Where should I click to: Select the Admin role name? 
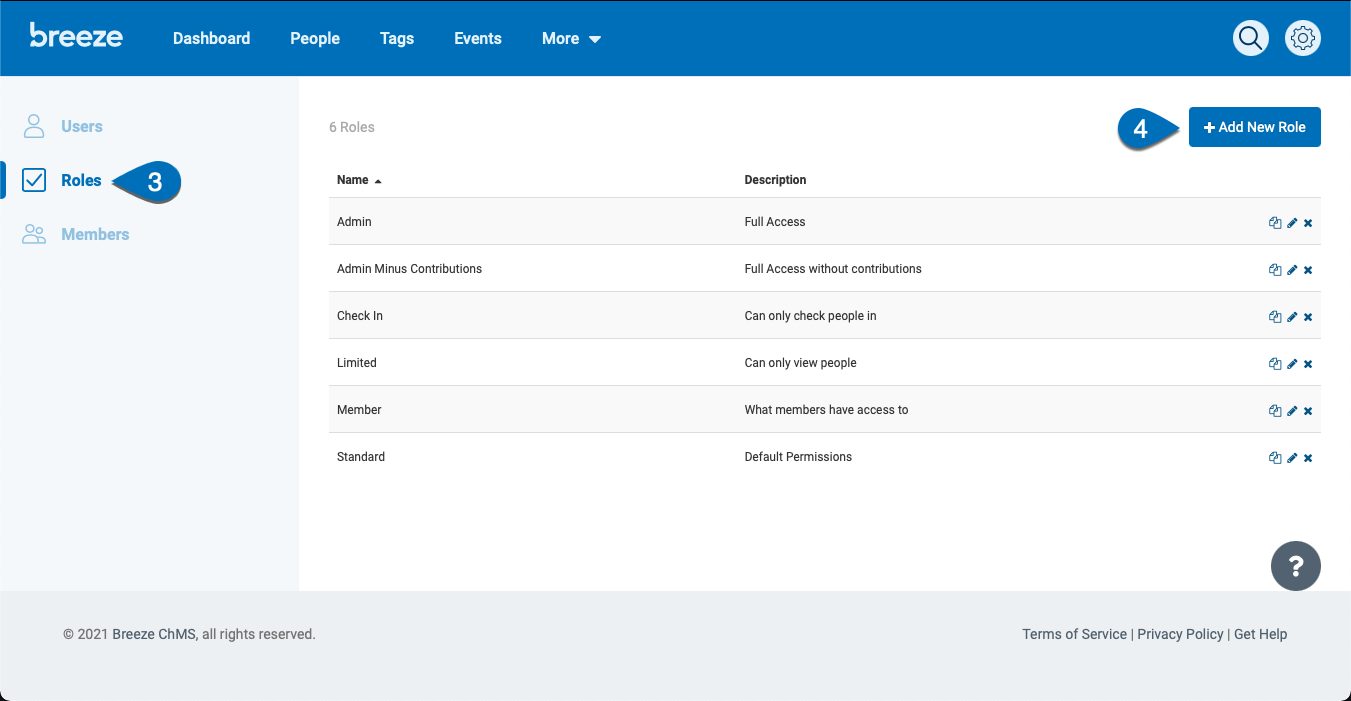(354, 222)
